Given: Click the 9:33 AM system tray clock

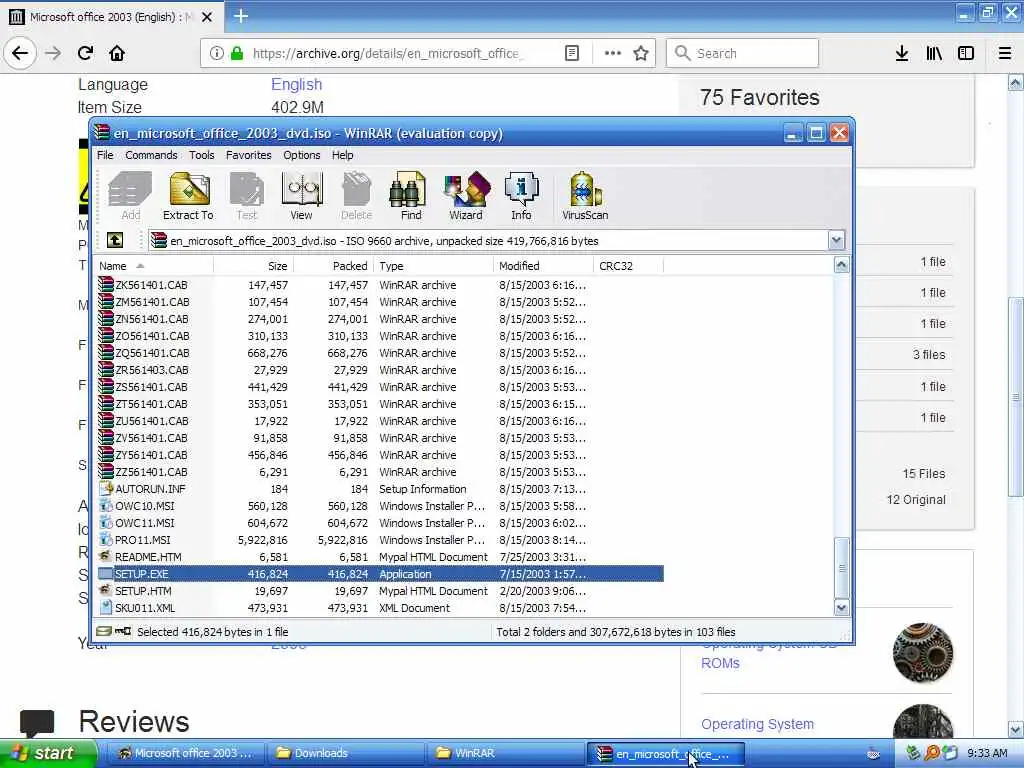Looking at the screenshot, I should (987, 753).
